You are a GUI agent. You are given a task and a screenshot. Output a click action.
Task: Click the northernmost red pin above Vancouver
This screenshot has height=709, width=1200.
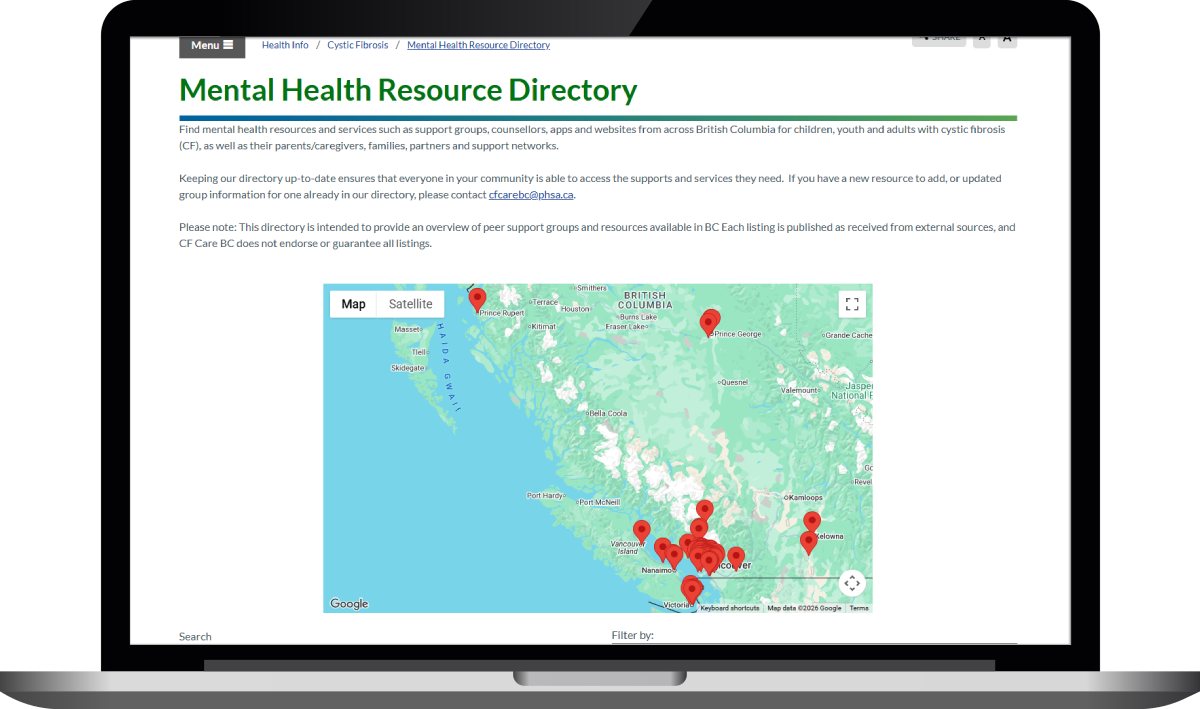coord(705,511)
